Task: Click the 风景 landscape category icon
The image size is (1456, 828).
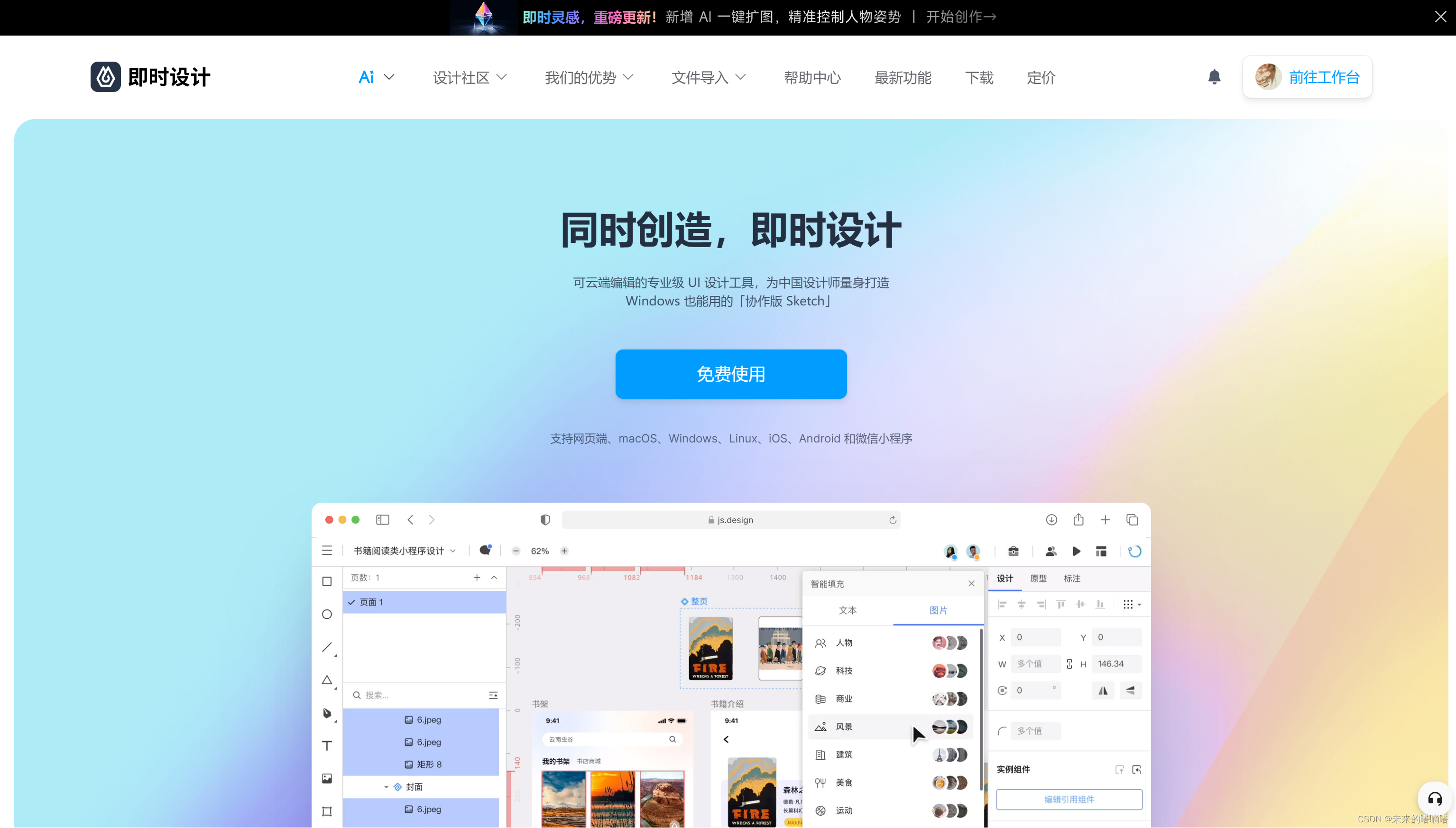Action: [821, 727]
